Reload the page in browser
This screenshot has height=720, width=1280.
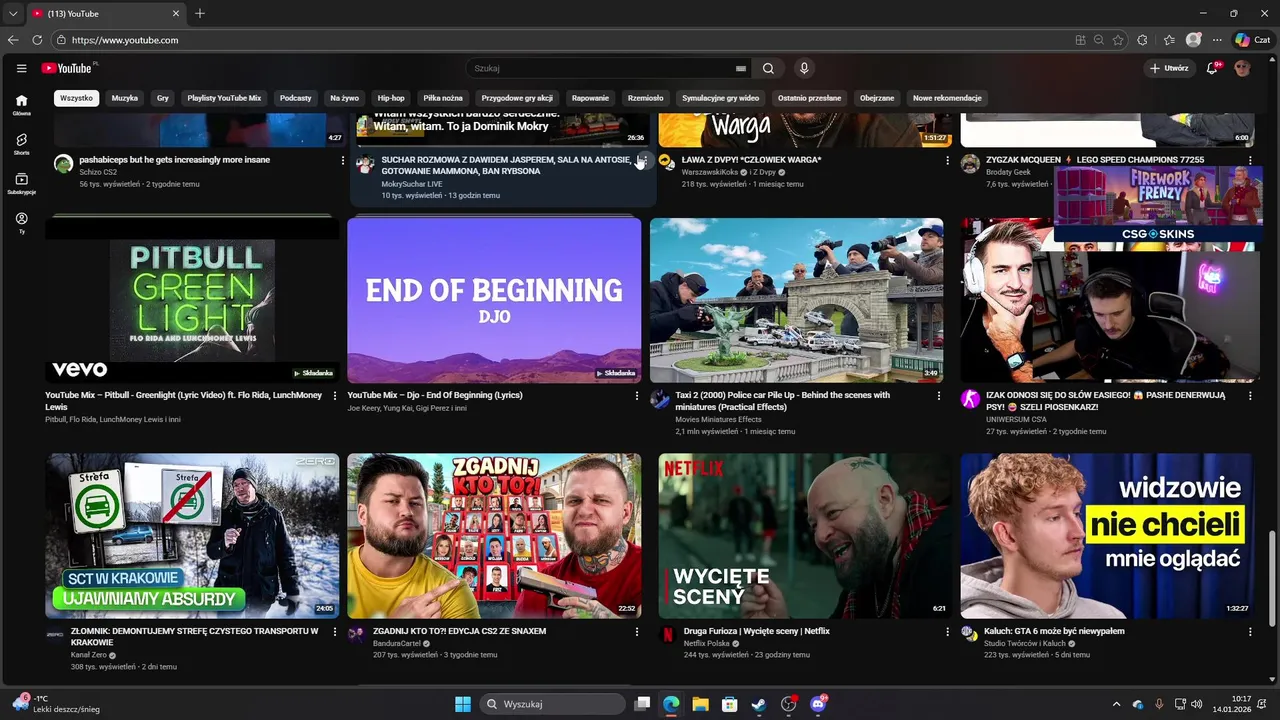pos(37,40)
